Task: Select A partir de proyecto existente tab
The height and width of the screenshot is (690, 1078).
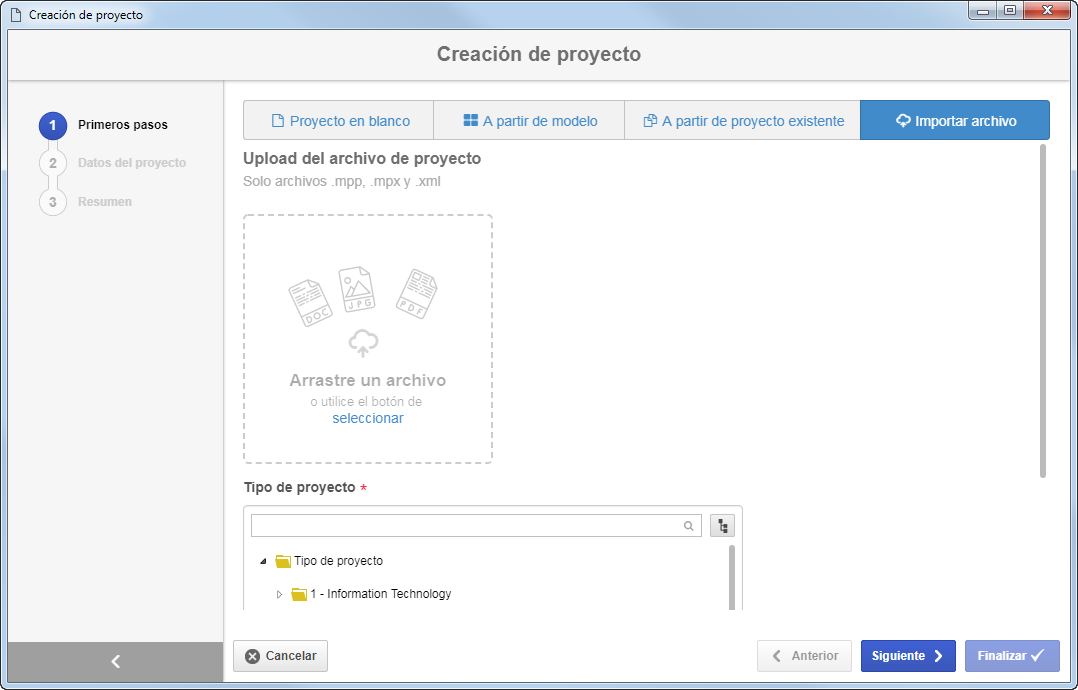Action: pos(742,120)
